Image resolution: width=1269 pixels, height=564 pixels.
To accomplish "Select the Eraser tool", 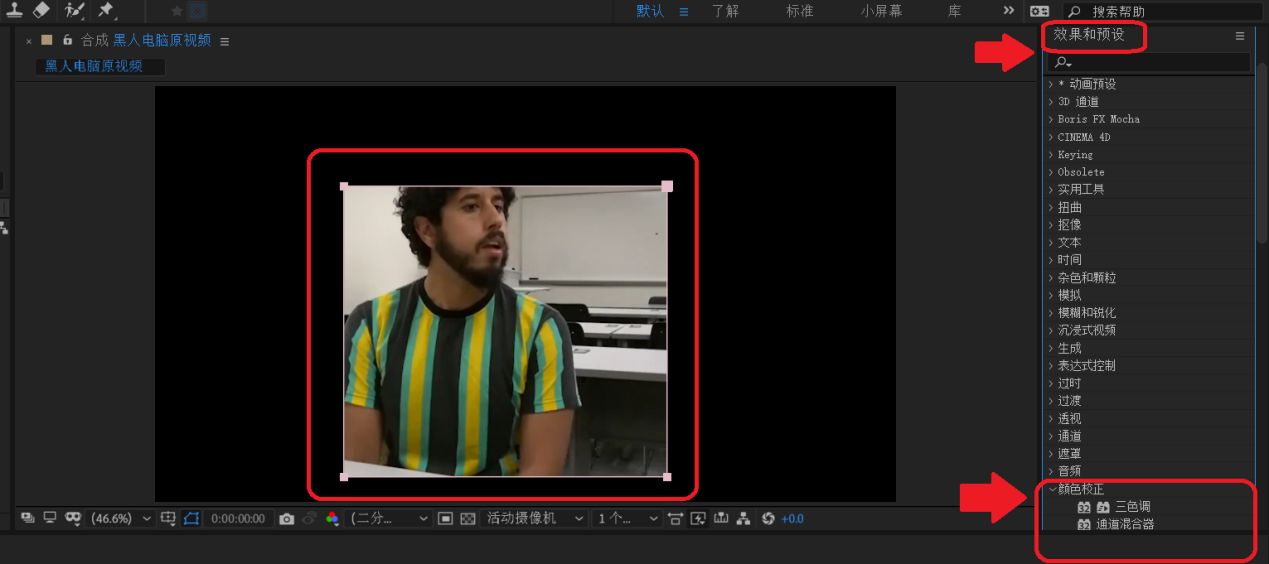I will click(x=41, y=10).
